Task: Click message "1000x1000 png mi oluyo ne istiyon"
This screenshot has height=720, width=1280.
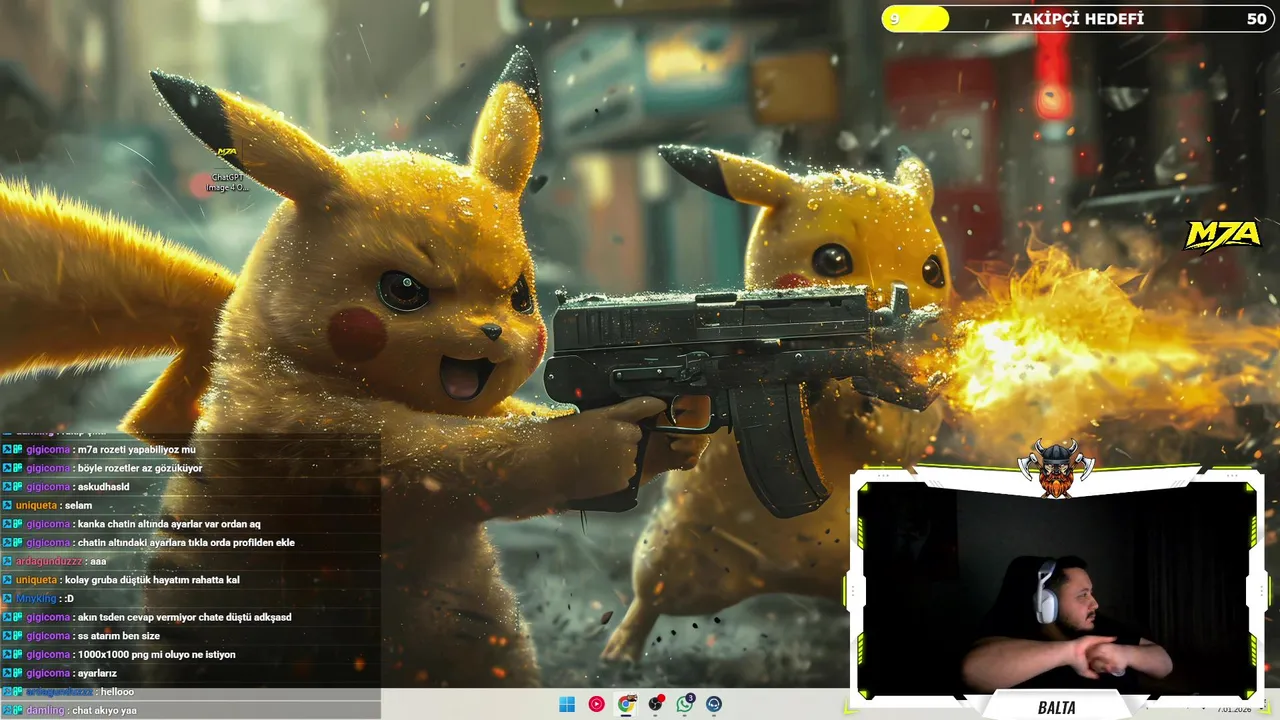Action: coord(157,654)
